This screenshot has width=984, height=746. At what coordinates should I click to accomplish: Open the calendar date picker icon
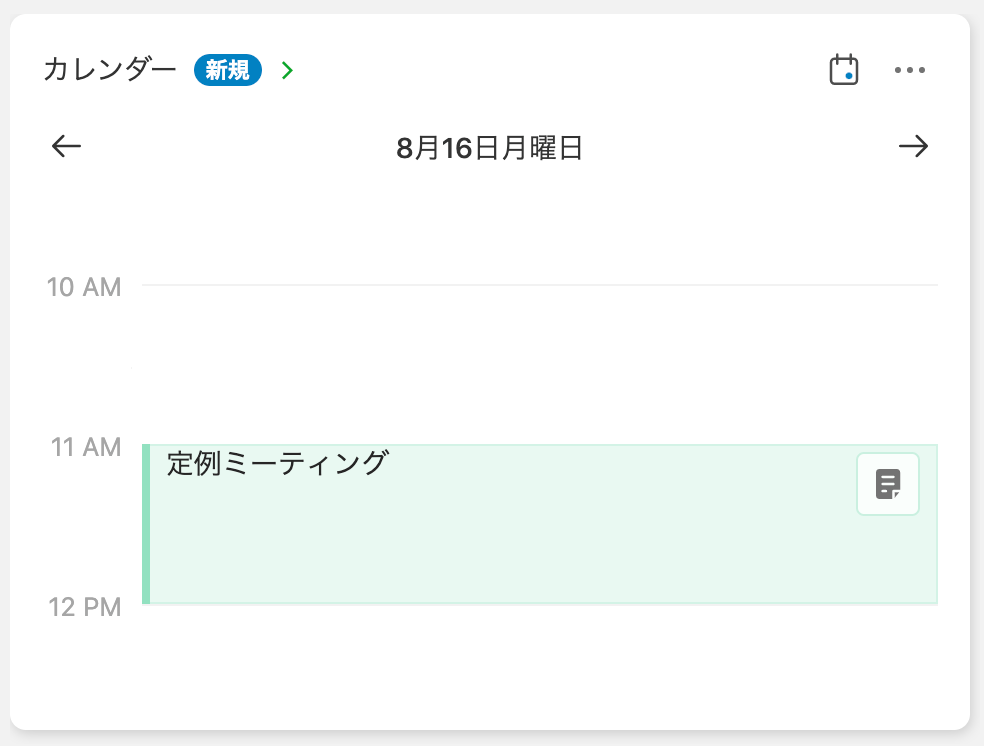(844, 70)
